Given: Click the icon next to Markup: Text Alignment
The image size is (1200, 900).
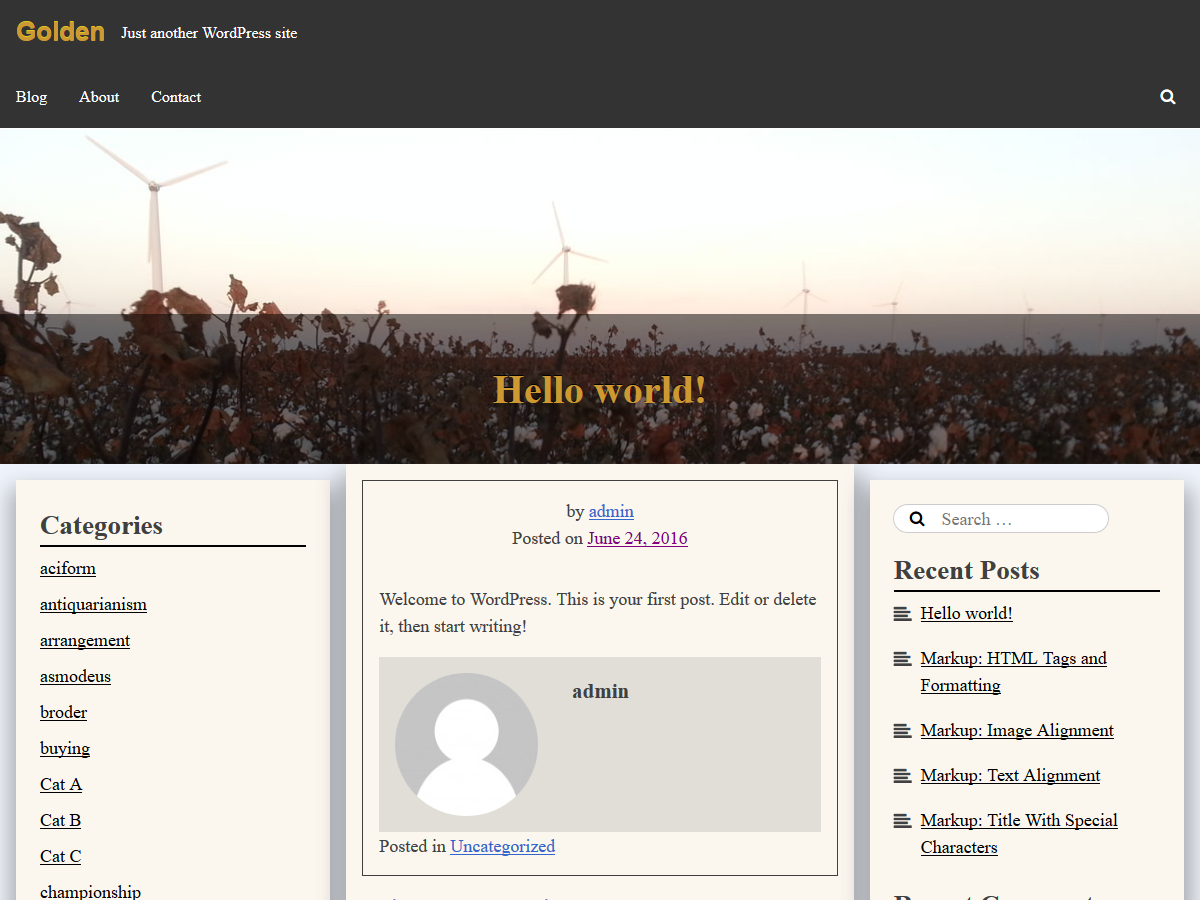Looking at the screenshot, I should coord(902,776).
